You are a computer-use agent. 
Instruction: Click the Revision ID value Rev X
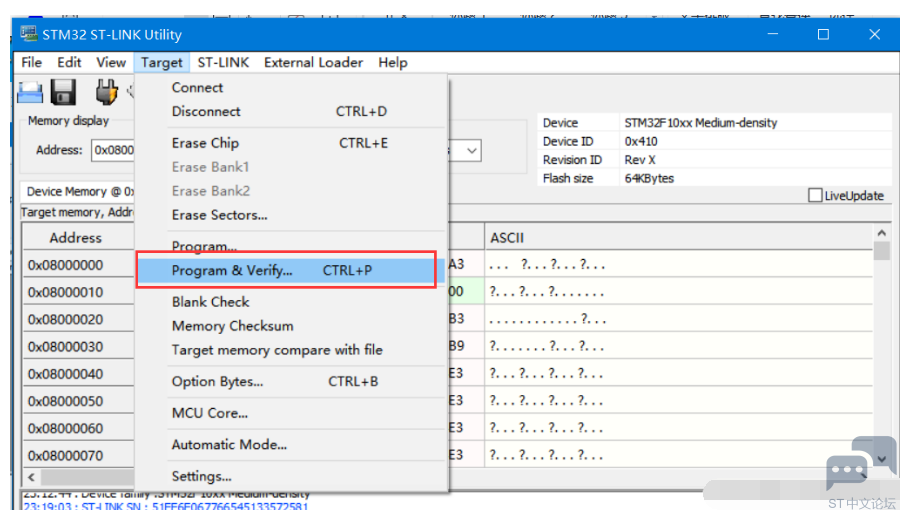pyautogui.click(x=640, y=160)
